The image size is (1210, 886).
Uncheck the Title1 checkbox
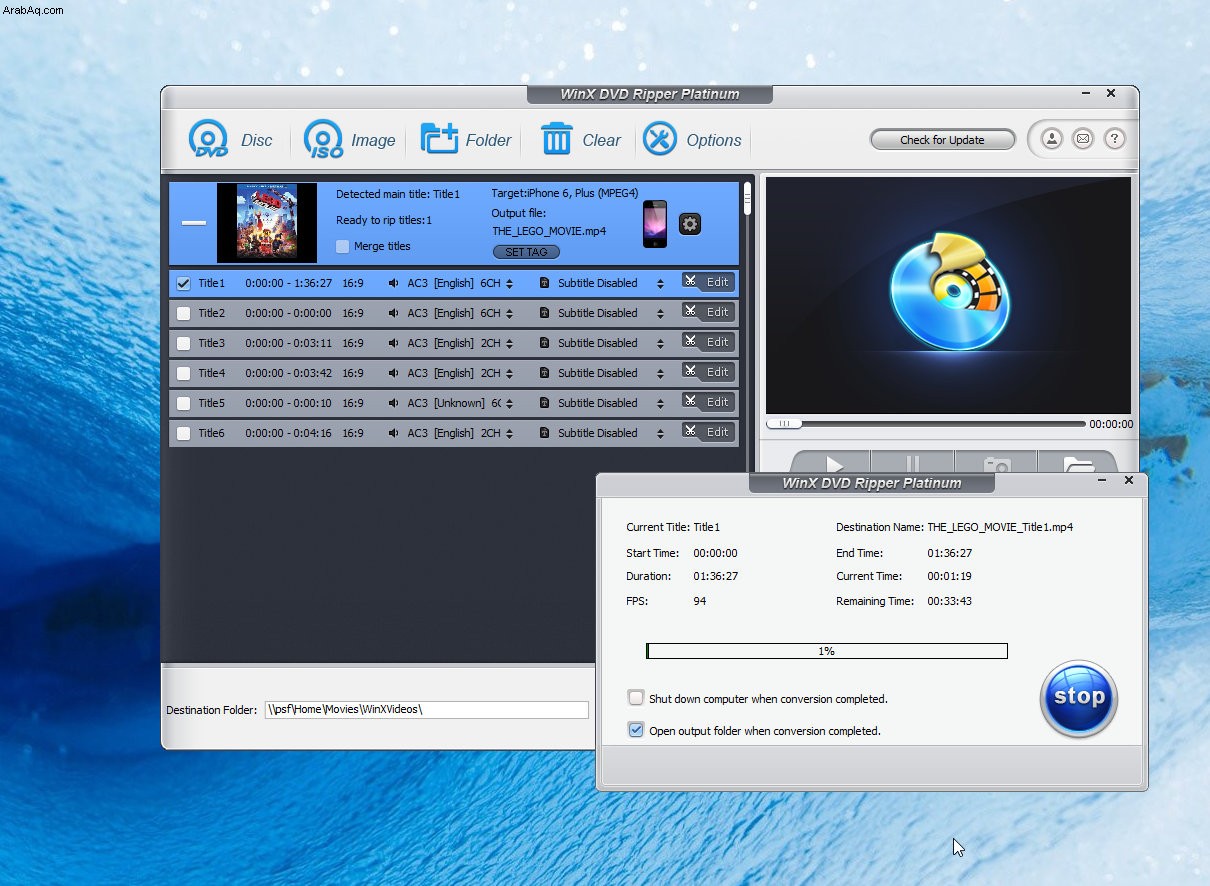click(x=183, y=283)
